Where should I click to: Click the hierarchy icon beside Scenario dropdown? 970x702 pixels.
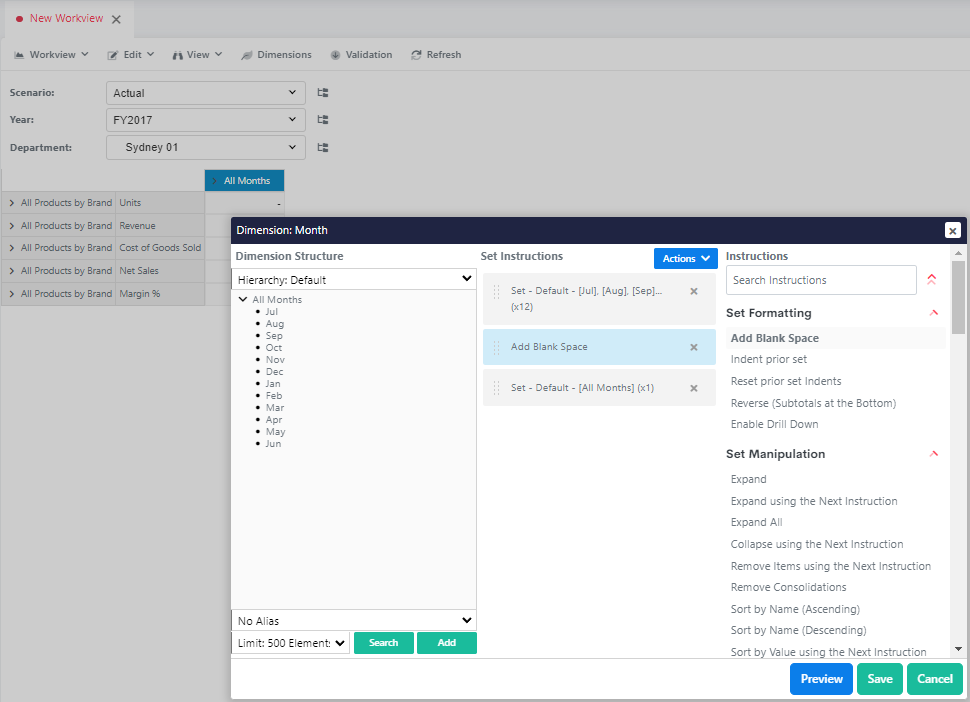pyautogui.click(x=323, y=93)
